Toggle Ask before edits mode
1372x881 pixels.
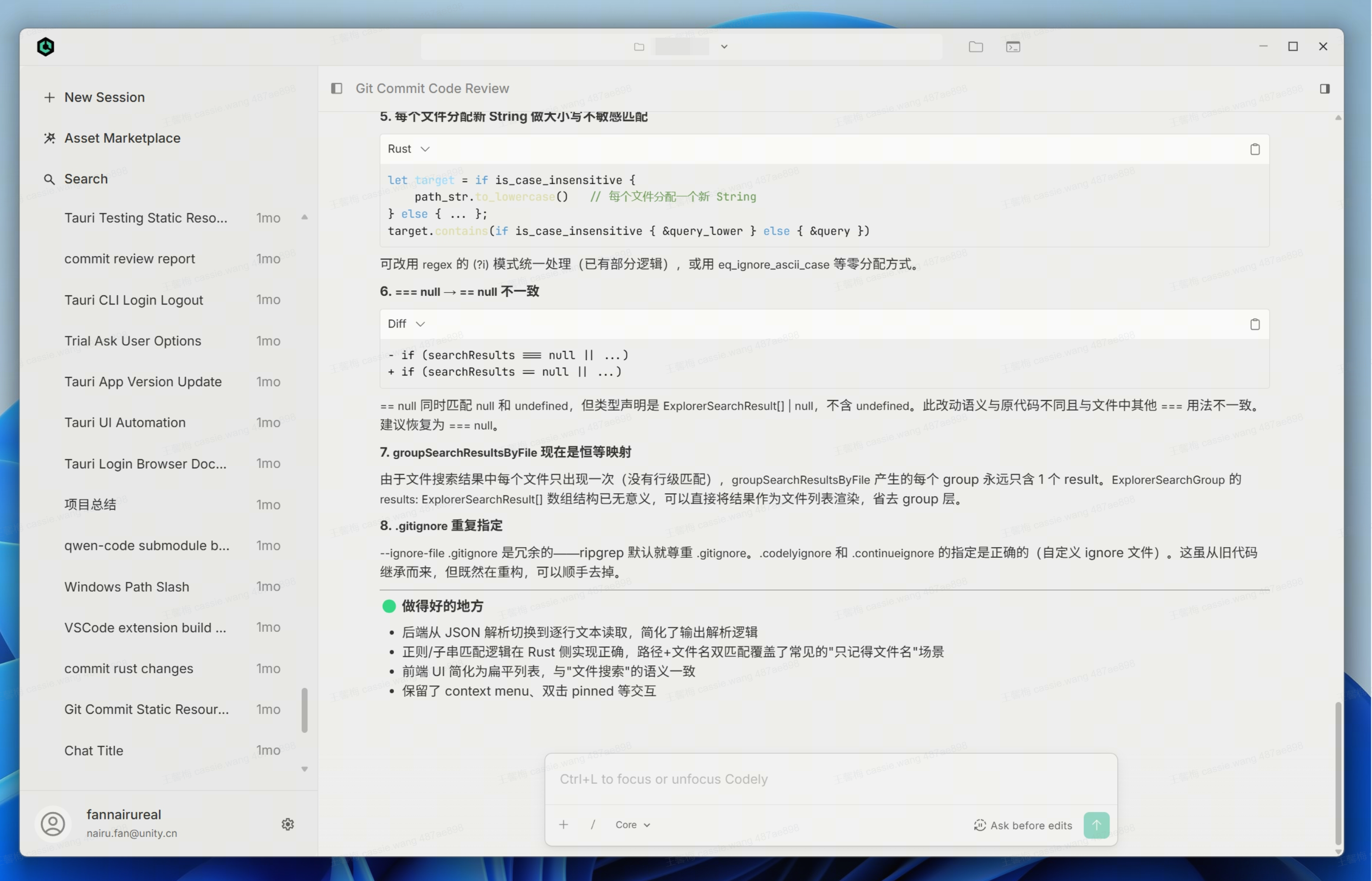coord(1023,825)
